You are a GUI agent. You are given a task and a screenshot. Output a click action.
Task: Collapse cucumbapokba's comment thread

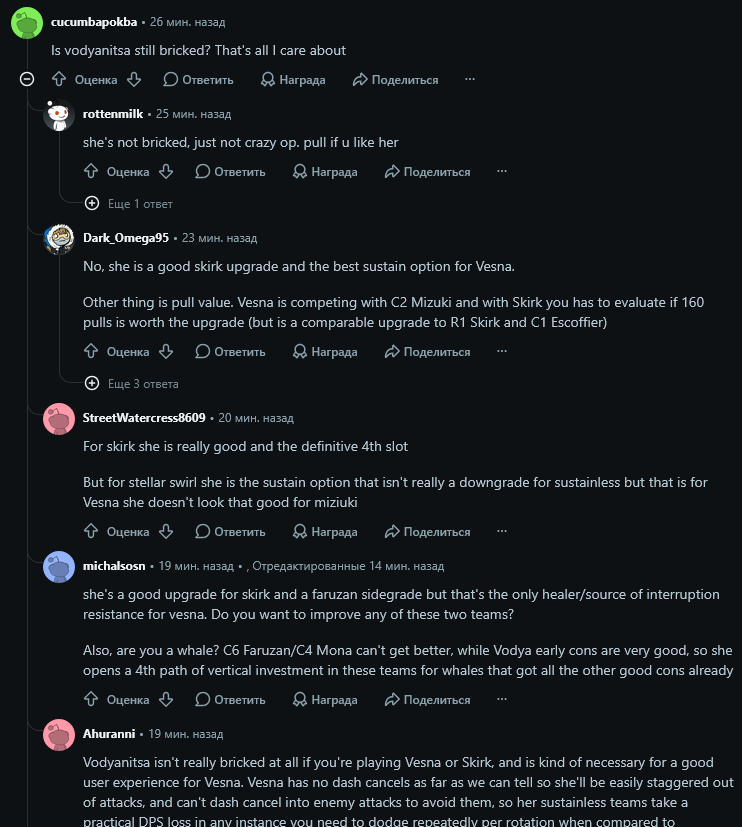pos(27,79)
